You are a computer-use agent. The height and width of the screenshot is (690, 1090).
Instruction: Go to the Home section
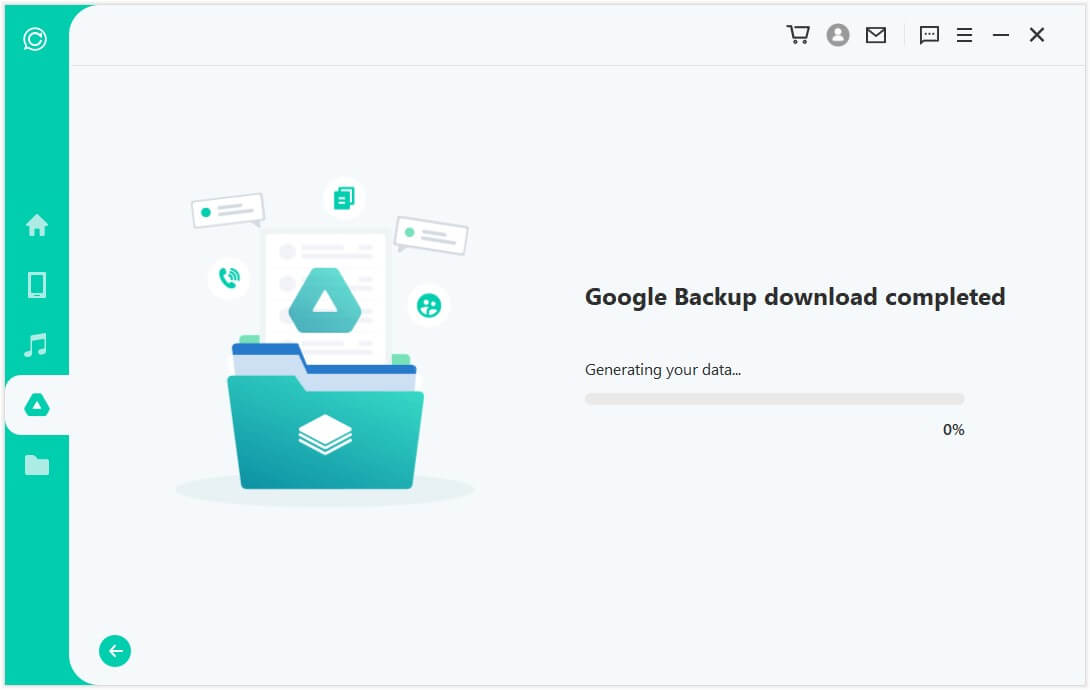pyautogui.click(x=37, y=225)
